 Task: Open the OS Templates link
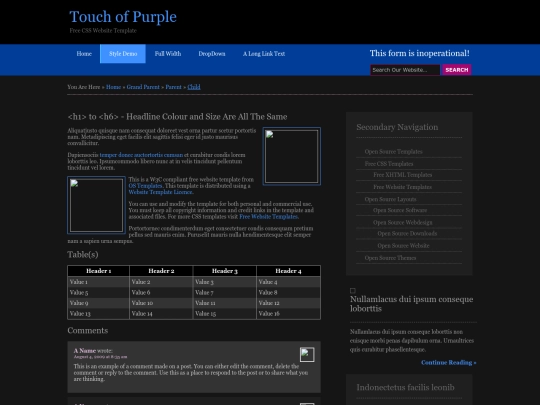[145, 186]
